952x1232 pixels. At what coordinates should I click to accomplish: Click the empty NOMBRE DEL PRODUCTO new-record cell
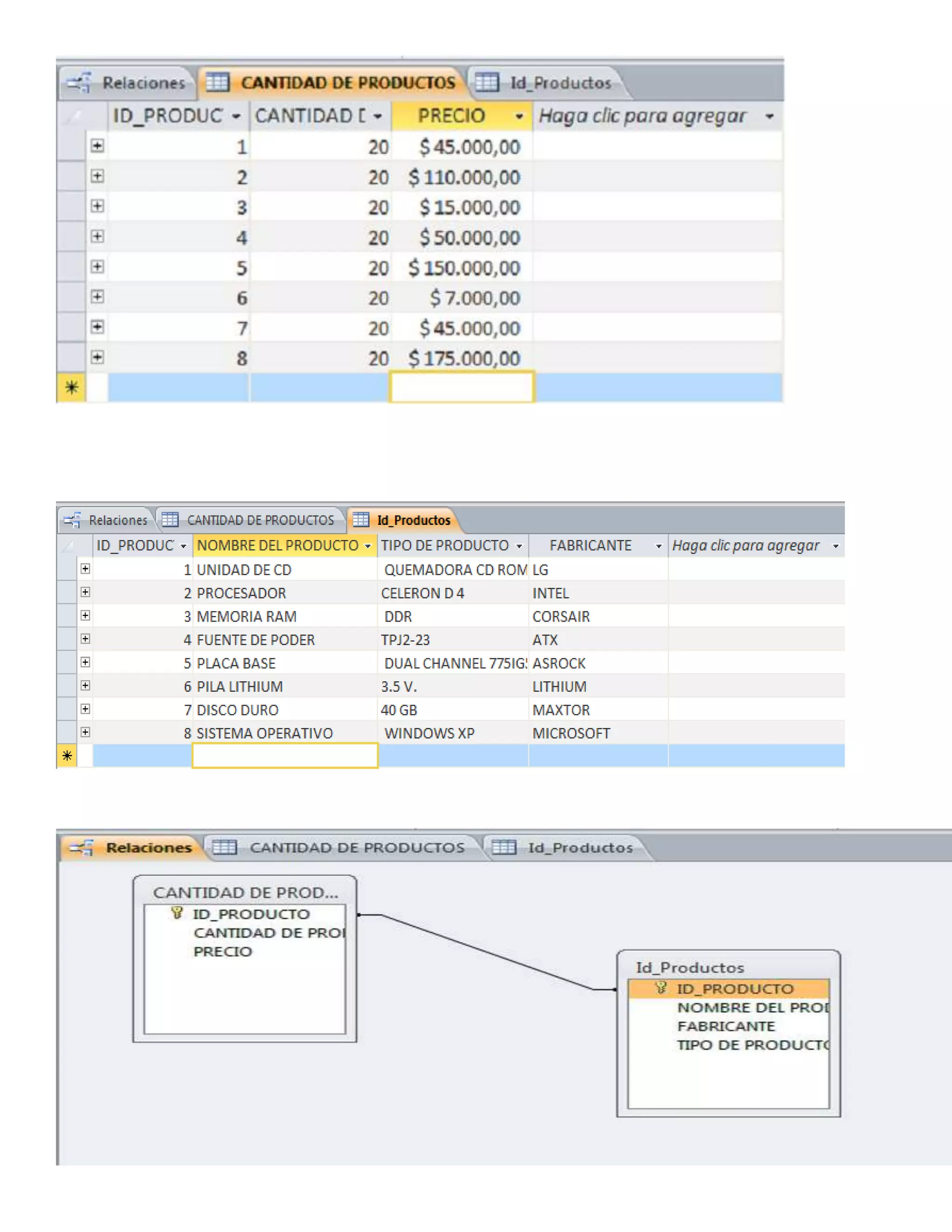285,755
